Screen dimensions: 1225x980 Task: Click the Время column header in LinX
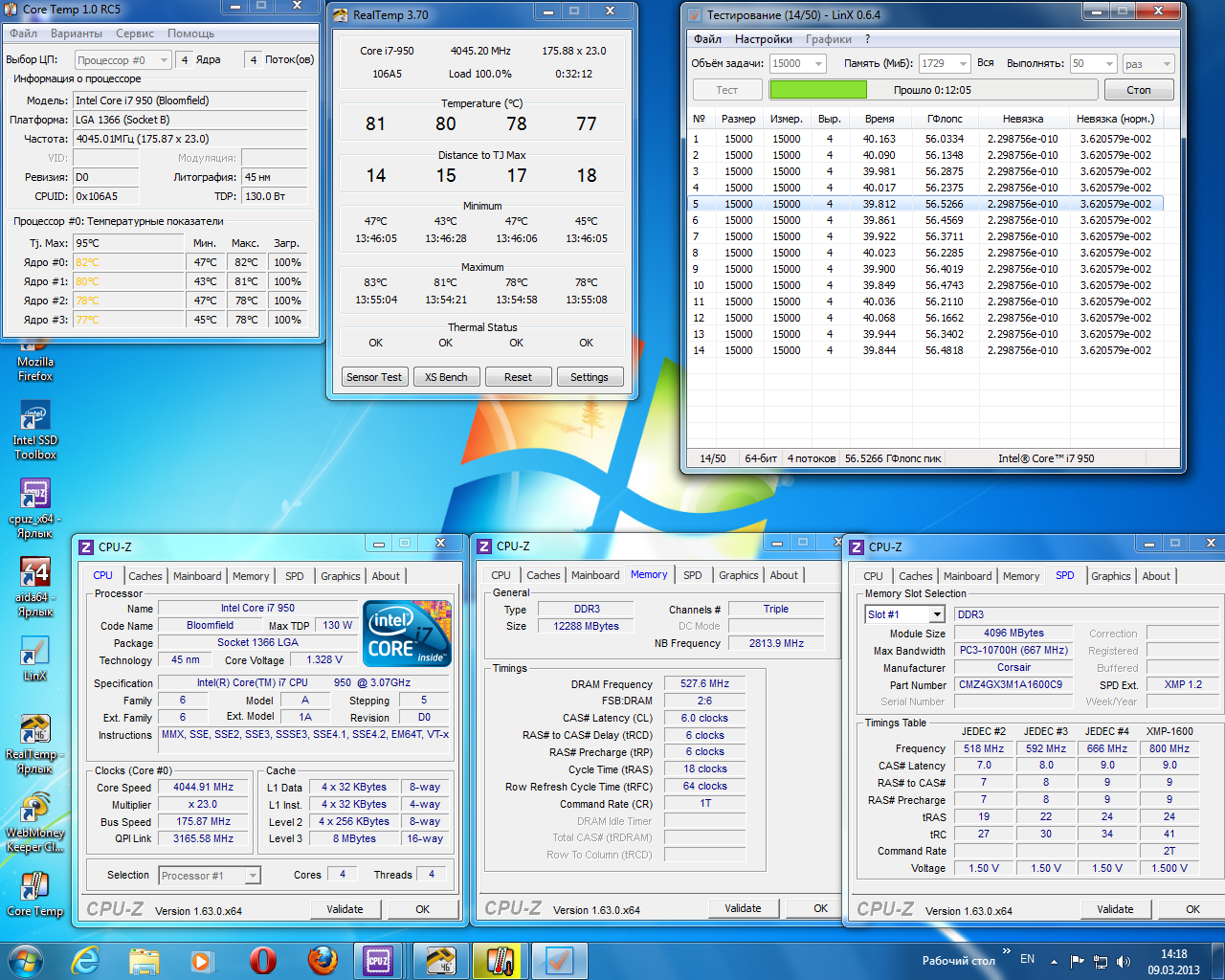[x=880, y=119]
